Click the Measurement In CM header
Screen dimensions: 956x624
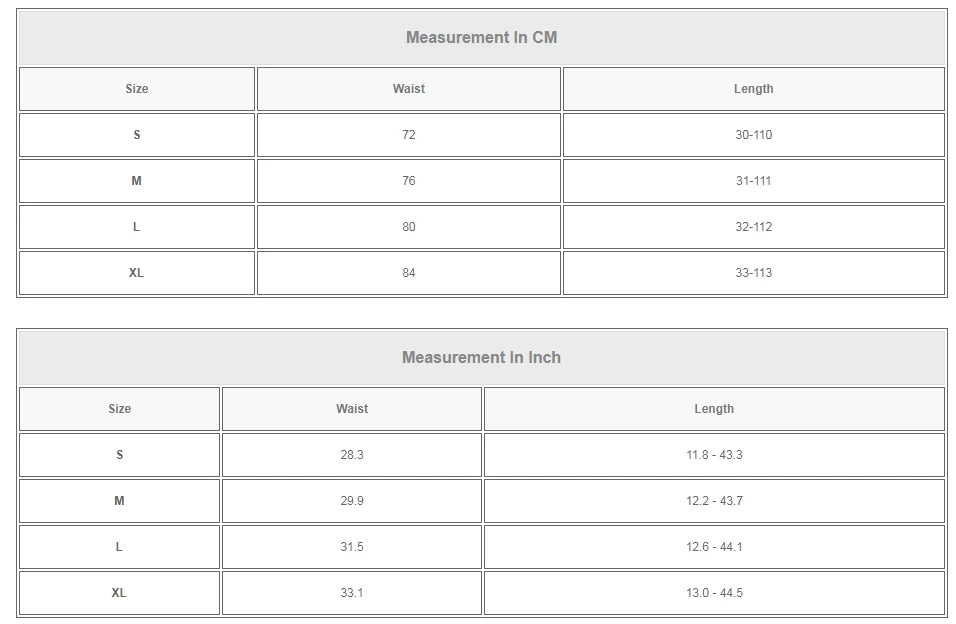(x=481, y=38)
